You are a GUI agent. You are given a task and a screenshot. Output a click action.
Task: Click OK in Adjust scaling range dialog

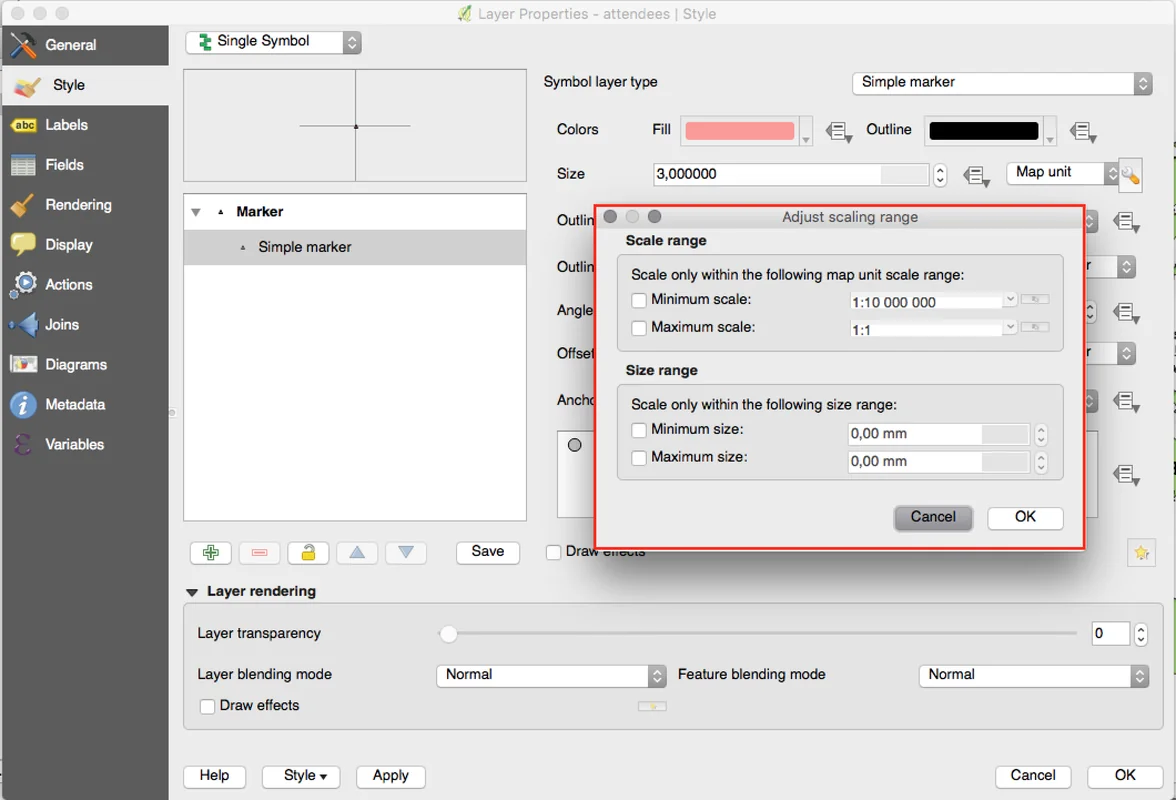[1025, 517]
